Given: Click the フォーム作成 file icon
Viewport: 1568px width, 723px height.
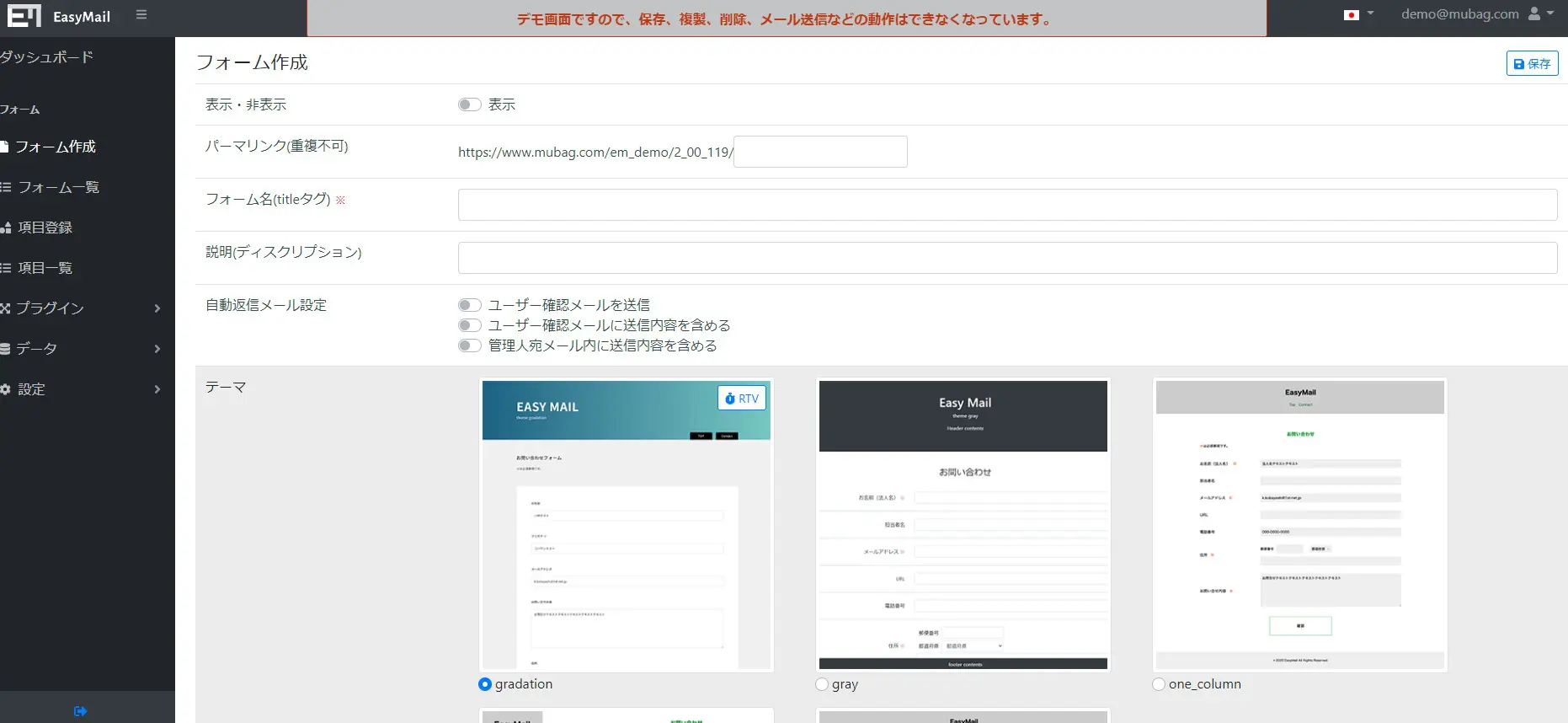Looking at the screenshot, I should click(x=4, y=147).
